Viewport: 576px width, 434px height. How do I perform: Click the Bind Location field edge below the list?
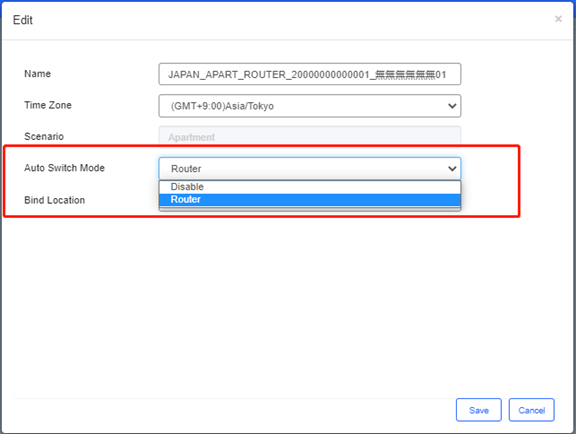point(310,209)
